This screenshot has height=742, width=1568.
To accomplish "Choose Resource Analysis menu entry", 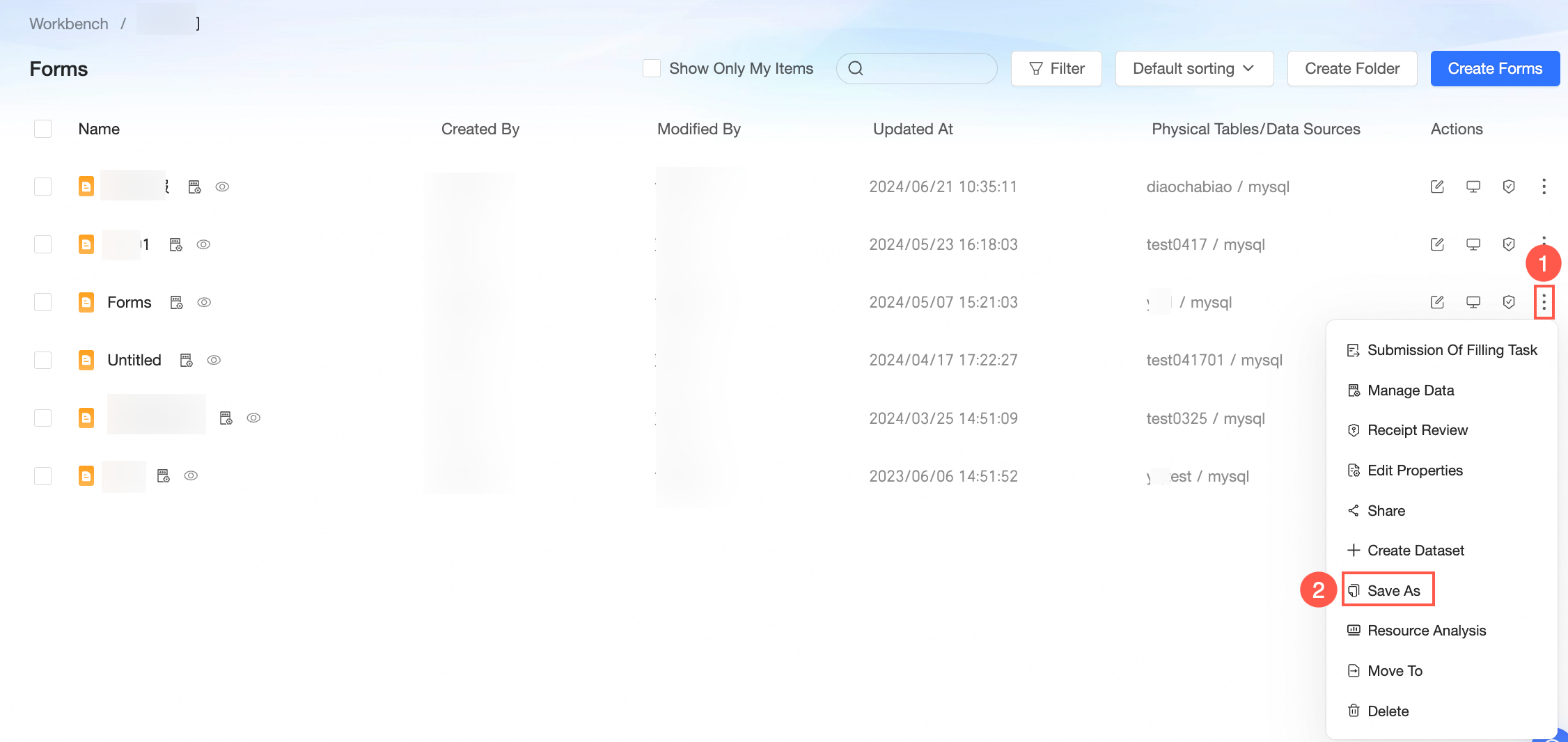I will pos(1441,631).
